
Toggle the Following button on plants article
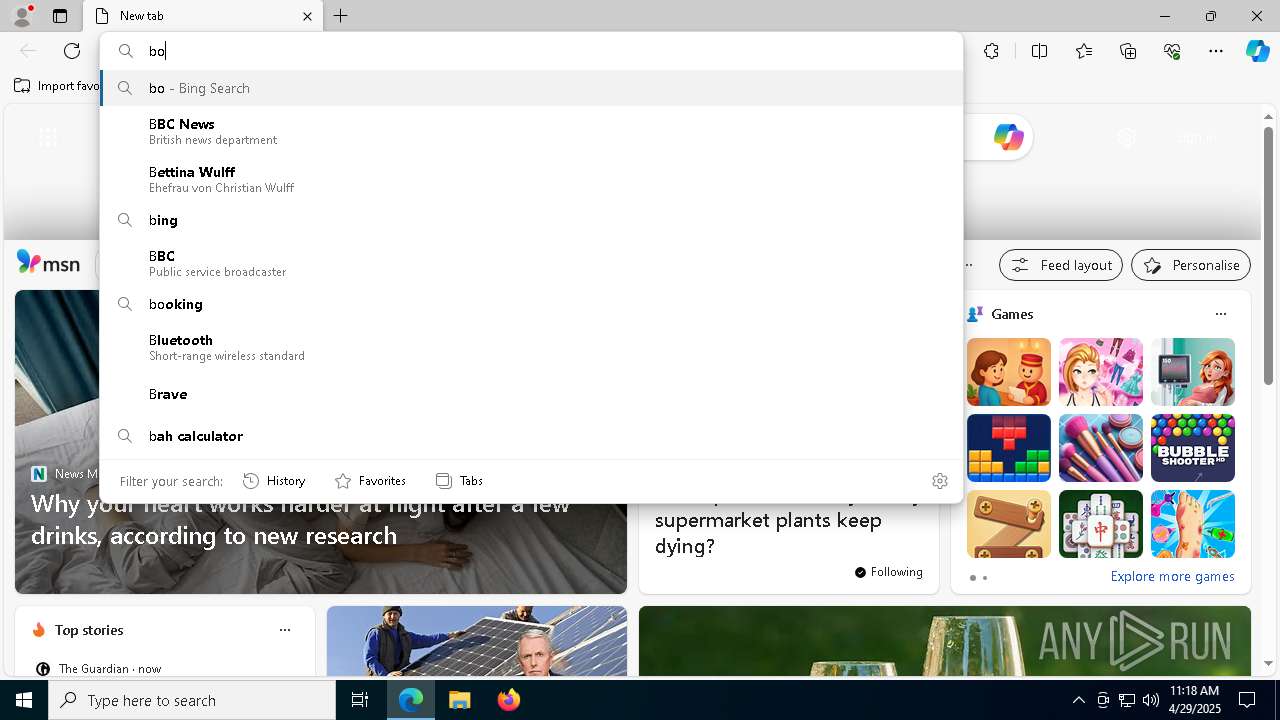[x=889, y=572]
